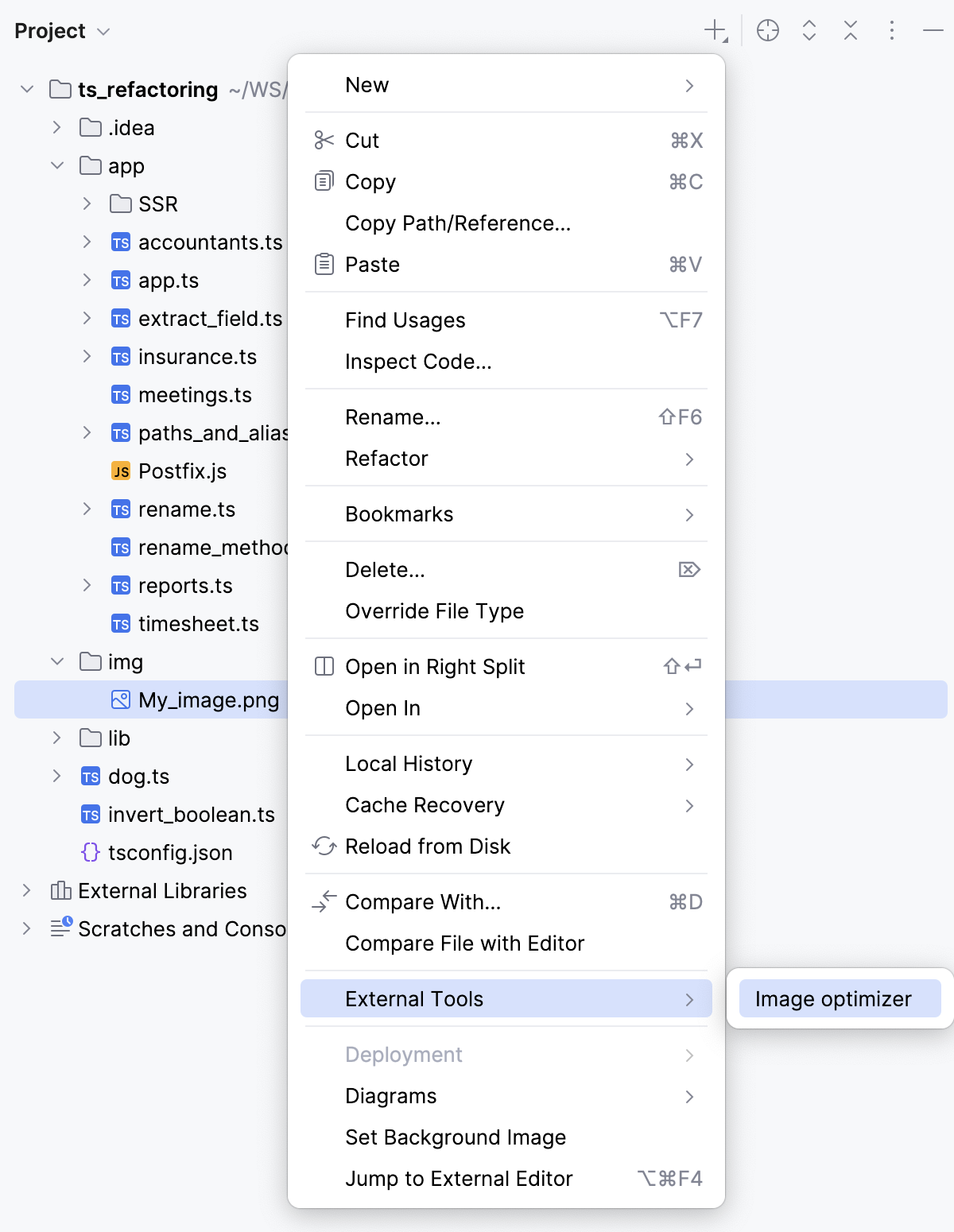The width and height of the screenshot is (954, 1232).
Task: Collapse the app folder chevron
Action: [x=56, y=165]
